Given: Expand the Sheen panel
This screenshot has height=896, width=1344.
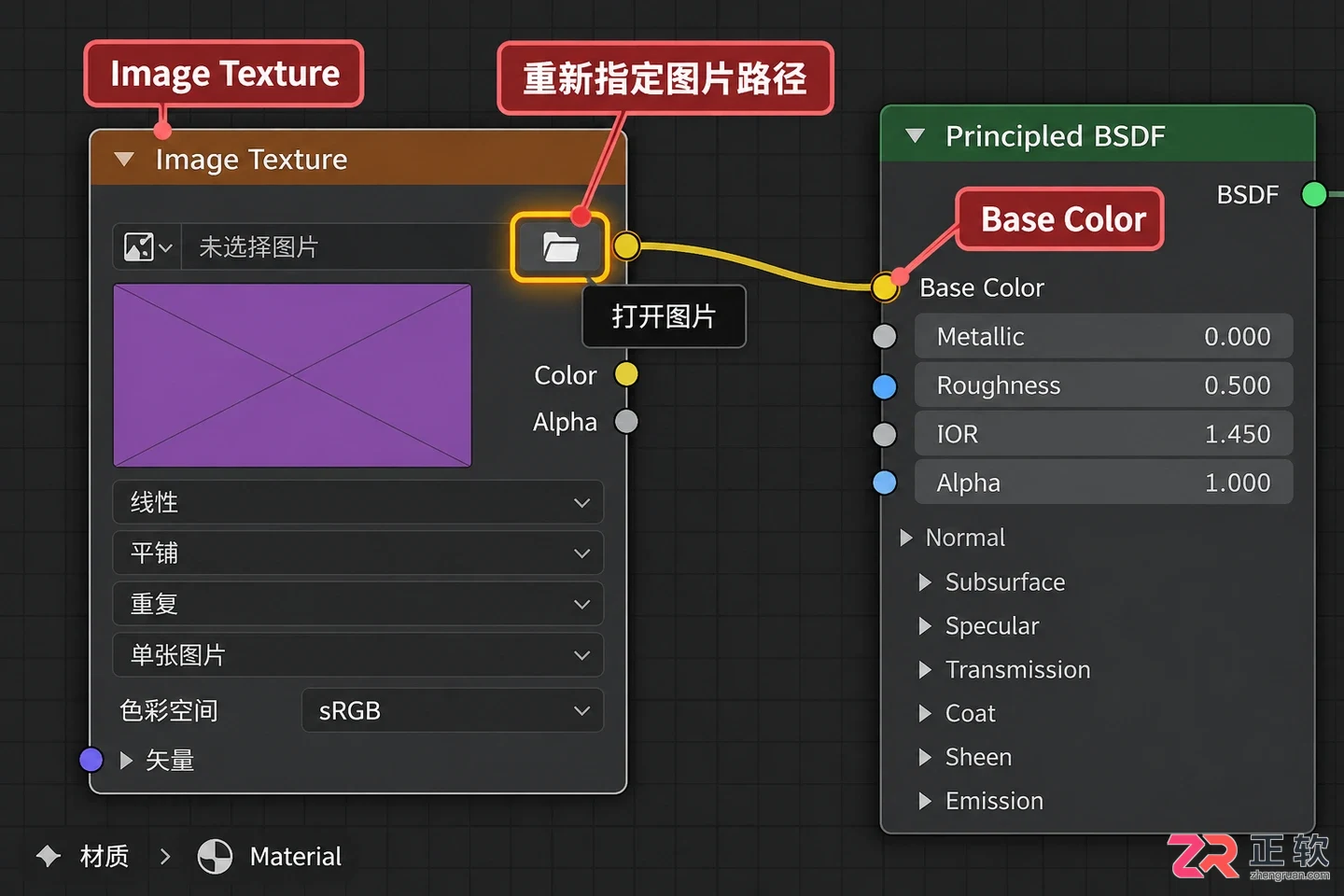Looking at the screenshot, I should point(925,757).
